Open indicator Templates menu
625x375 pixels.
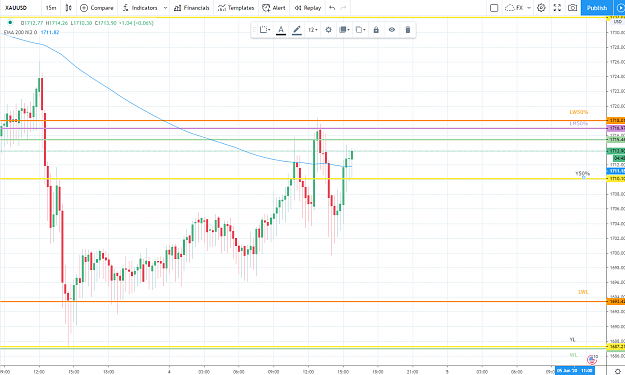click(x=236, y=8)
